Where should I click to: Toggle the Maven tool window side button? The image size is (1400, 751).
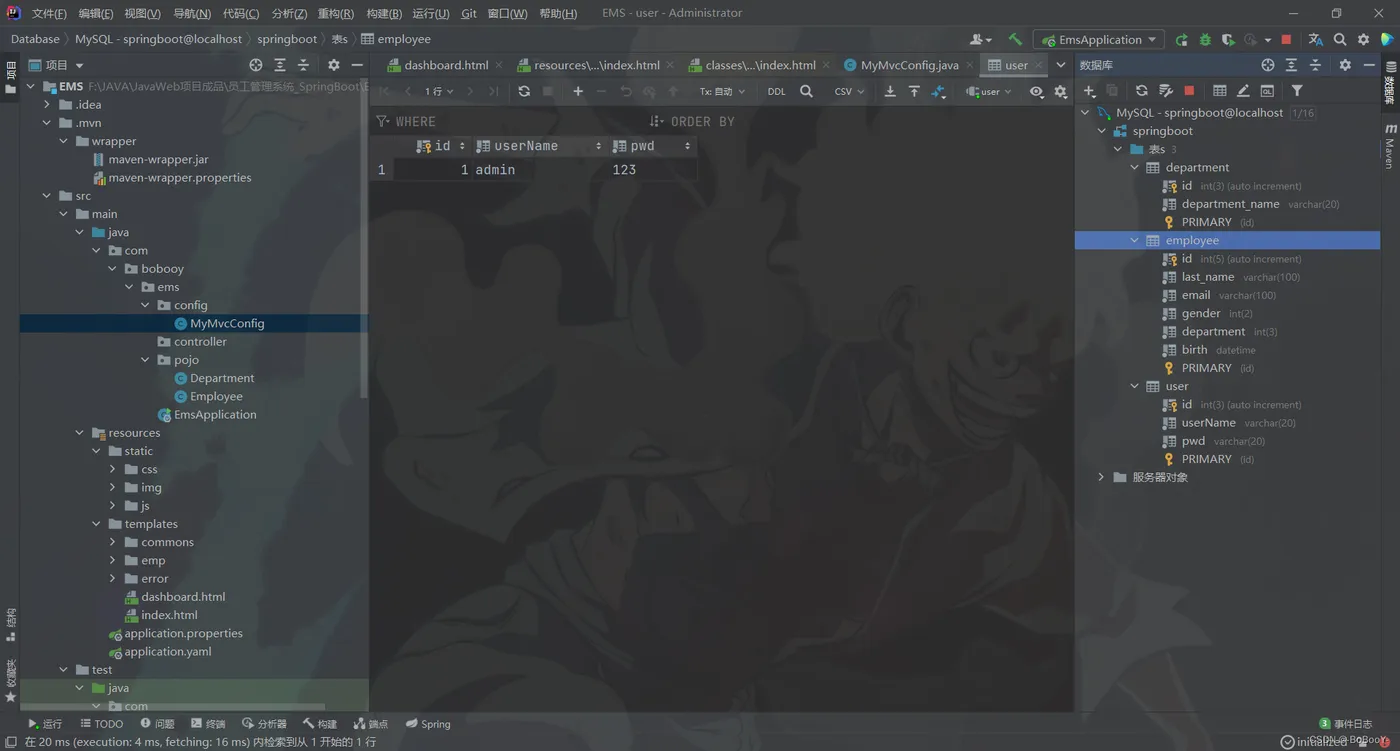(x=1390, y=146)
